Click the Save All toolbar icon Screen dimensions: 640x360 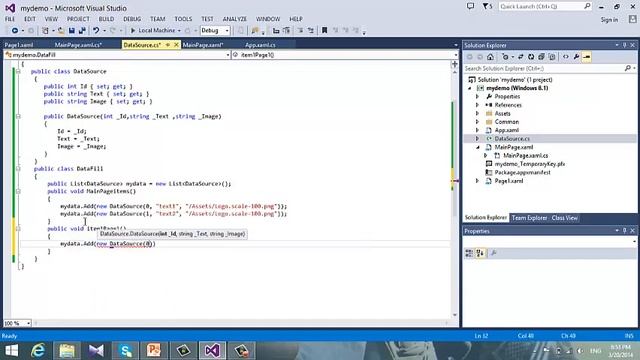[82, 31]
